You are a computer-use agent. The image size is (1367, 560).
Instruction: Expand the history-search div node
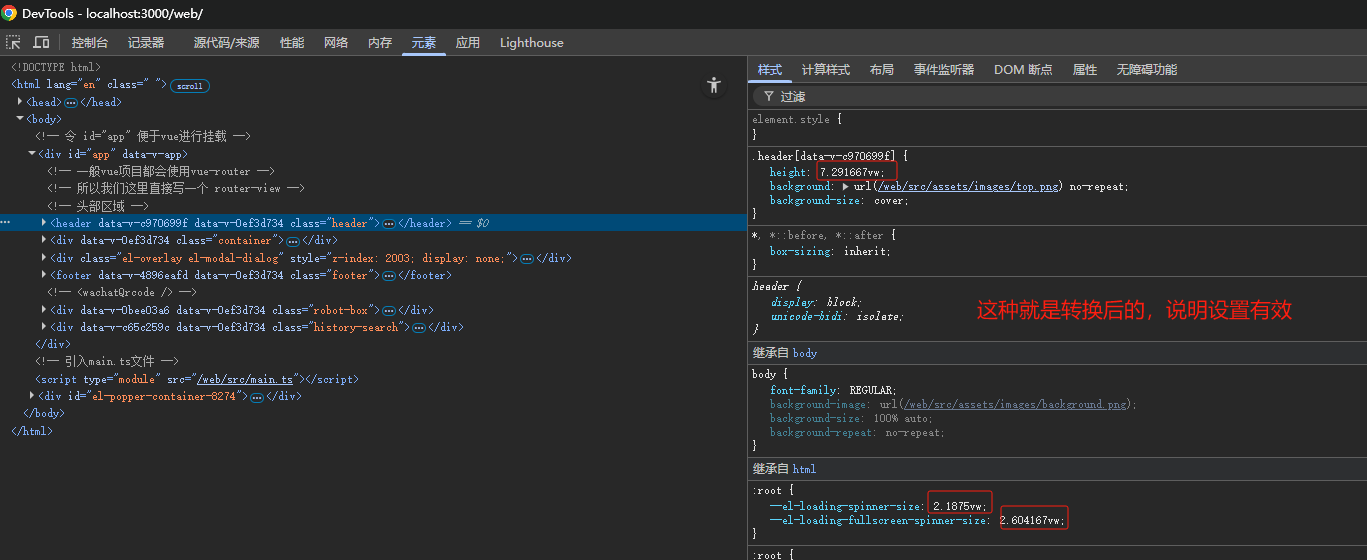[44, 327]
